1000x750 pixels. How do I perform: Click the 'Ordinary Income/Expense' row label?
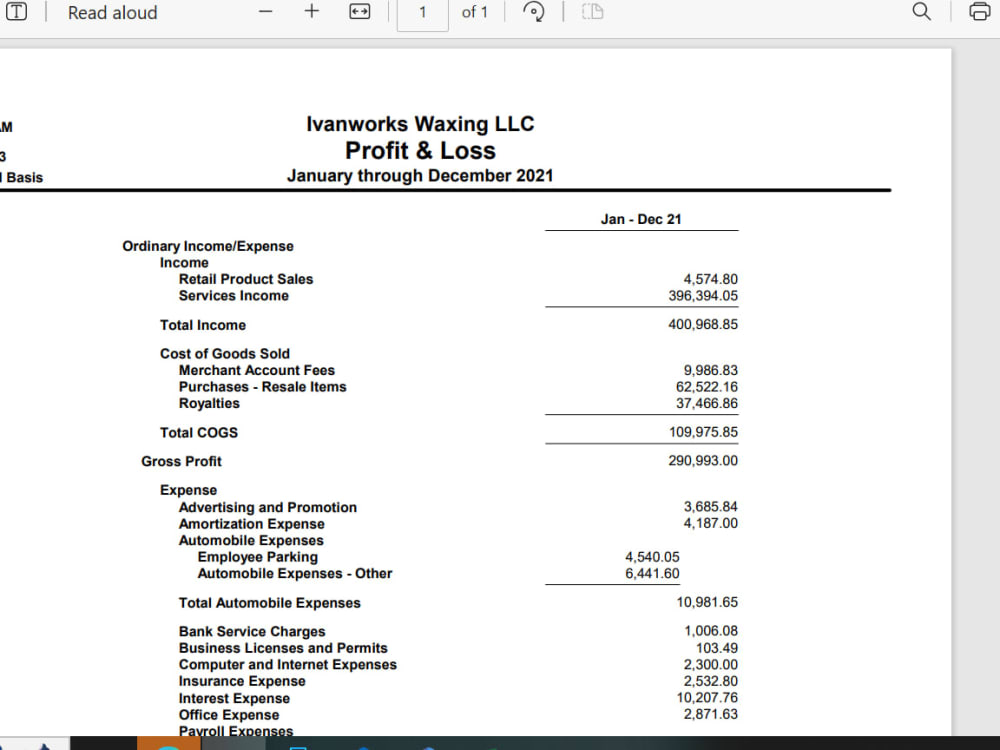[208, 246]
